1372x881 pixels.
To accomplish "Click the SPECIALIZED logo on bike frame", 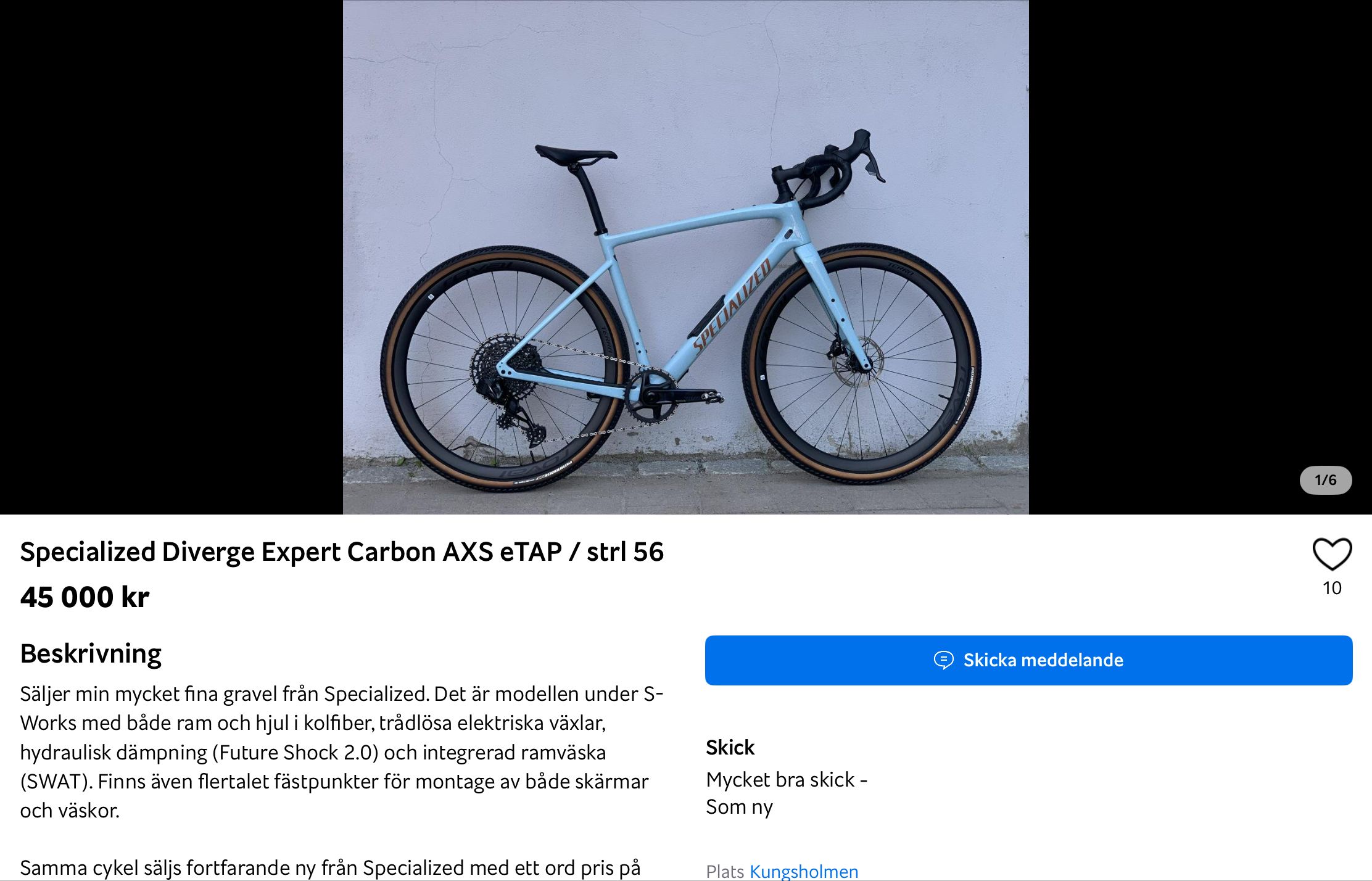I will coord(732,305).
